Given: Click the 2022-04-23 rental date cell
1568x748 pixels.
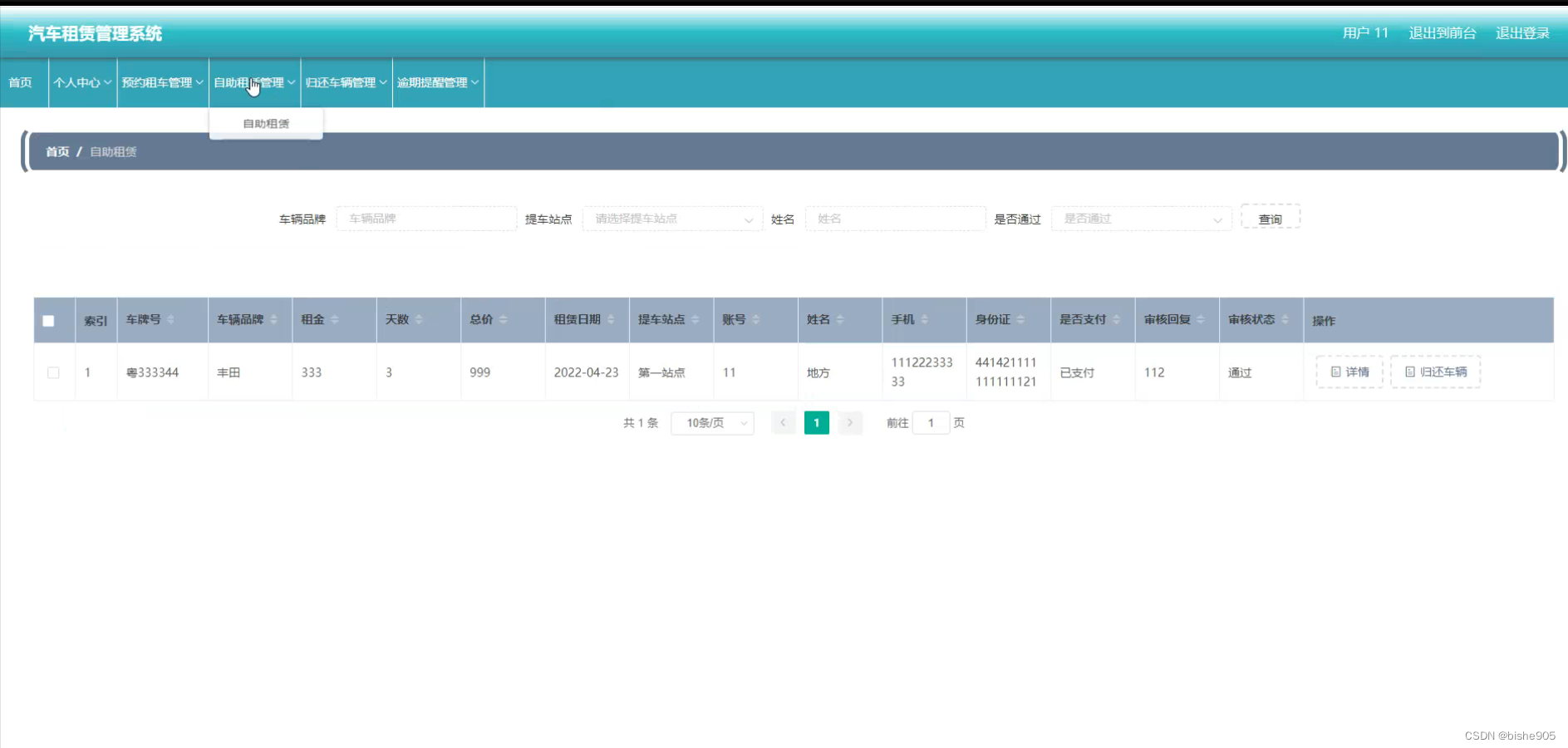Looking at the screenshot, I should (x=587, y=372).
